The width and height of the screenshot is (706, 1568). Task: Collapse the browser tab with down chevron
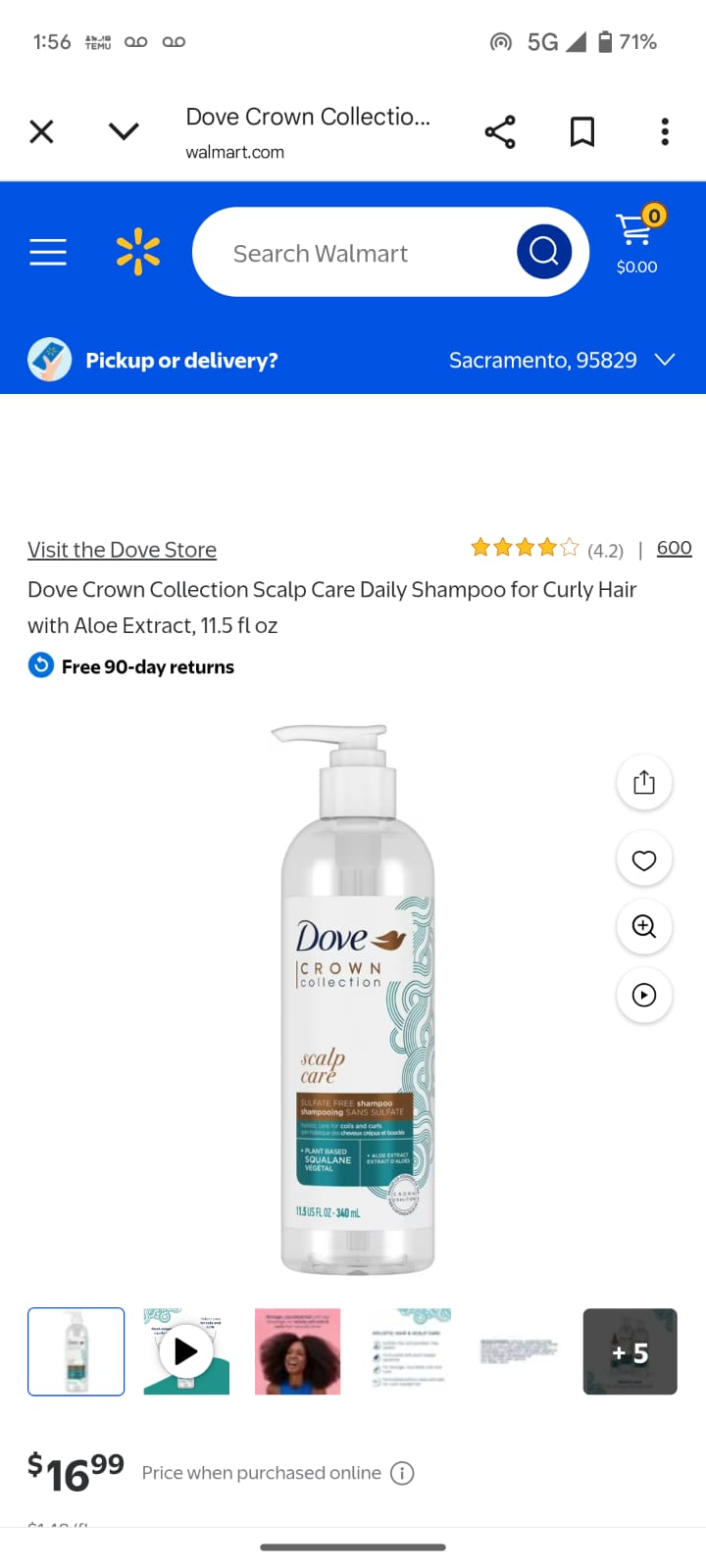(x=124, y=131)
